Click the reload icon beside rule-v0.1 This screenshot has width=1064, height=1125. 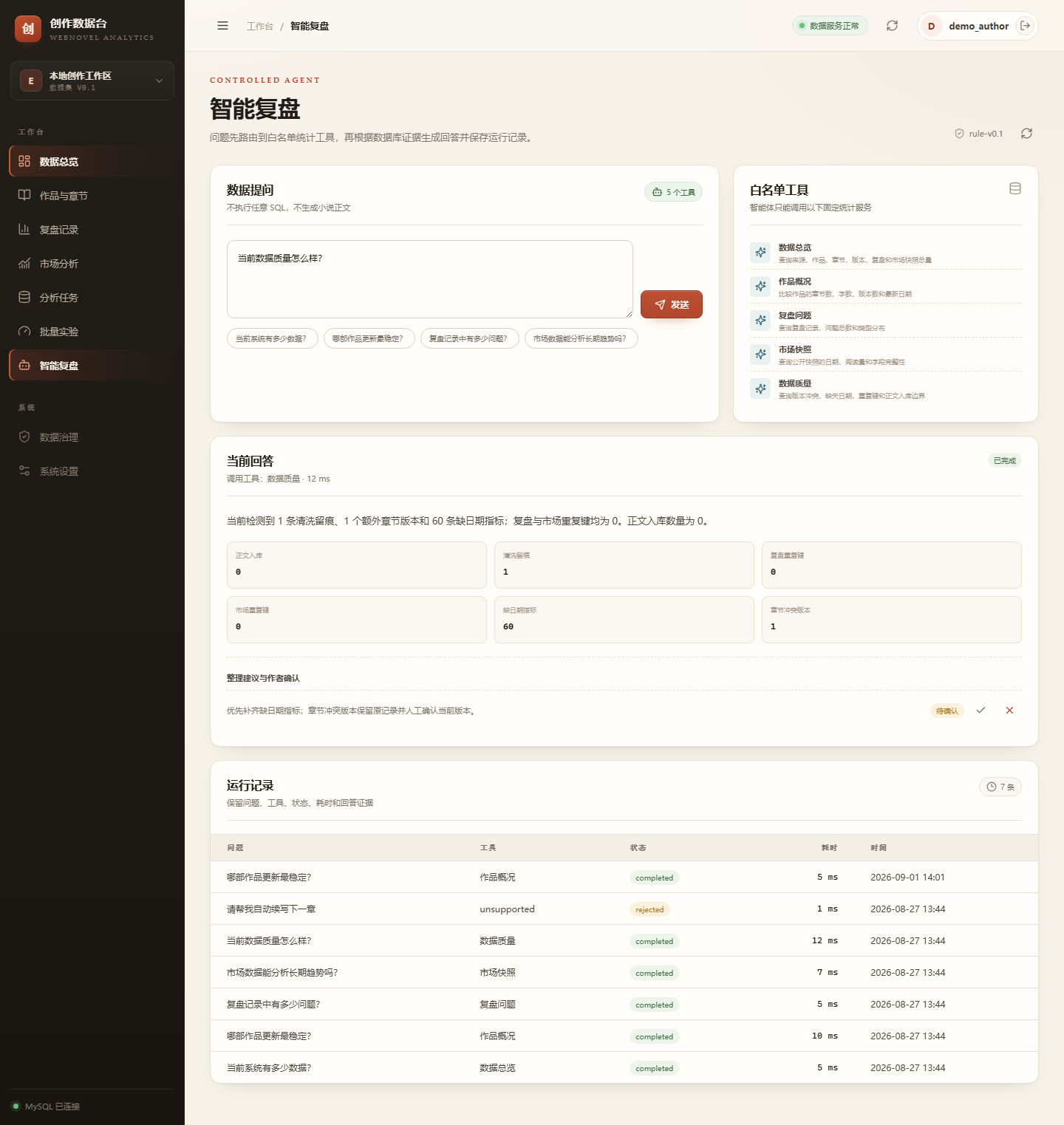[x=1026, y=134]
